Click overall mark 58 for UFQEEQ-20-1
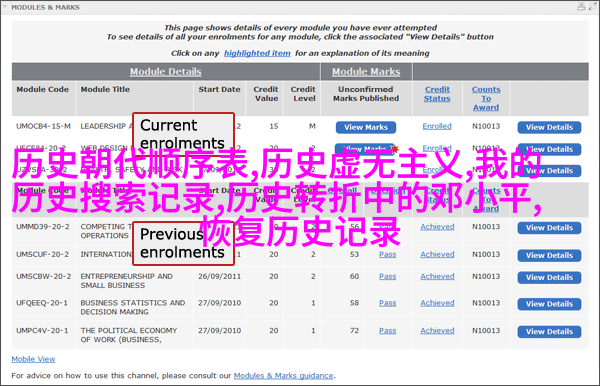Viewport: 600px width, 386px height. point(354,303)
